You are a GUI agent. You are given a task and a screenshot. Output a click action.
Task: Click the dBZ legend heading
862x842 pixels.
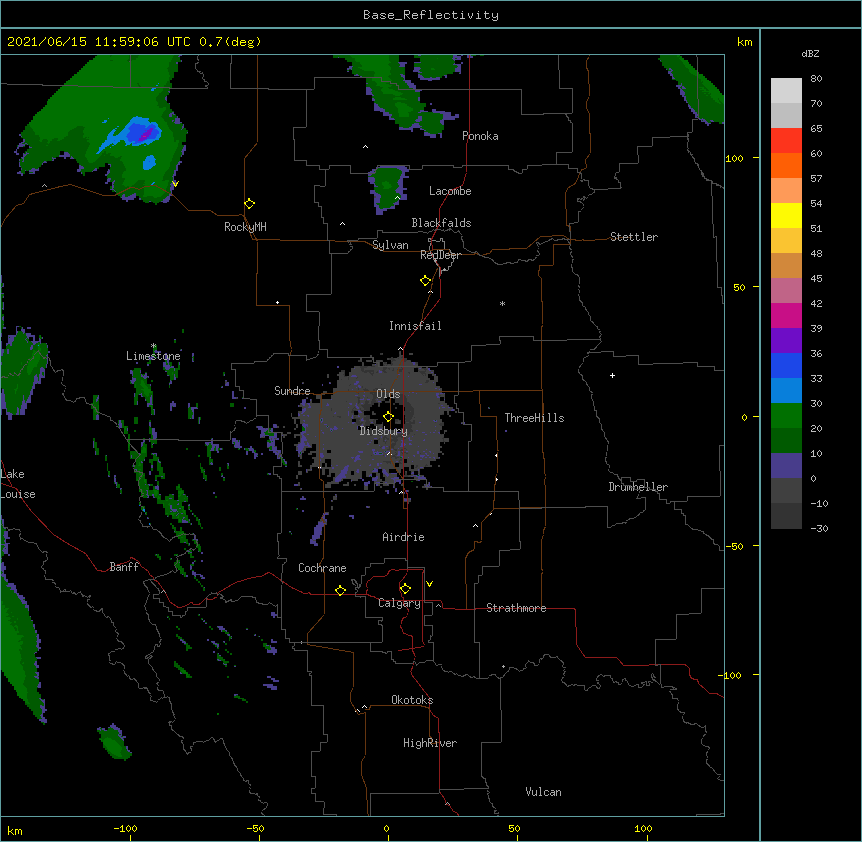810,53
